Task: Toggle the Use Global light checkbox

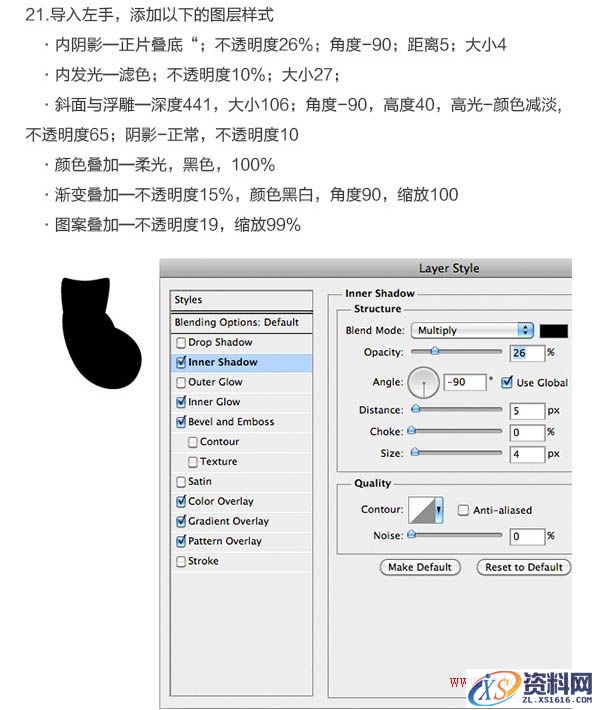Action: pos(507,382)
